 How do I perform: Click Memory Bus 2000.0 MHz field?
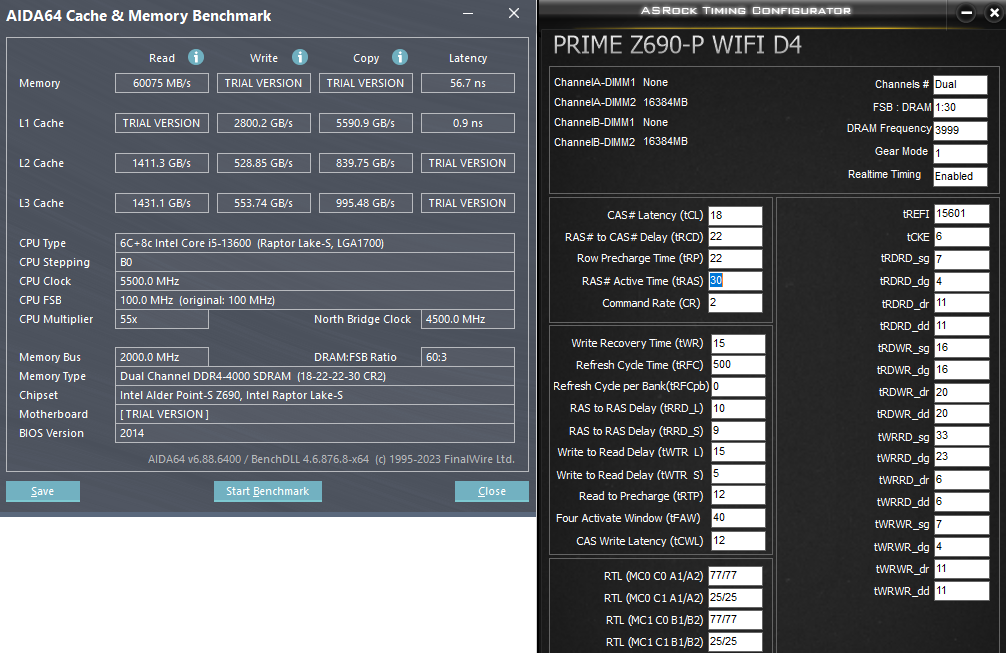[162, 357]
